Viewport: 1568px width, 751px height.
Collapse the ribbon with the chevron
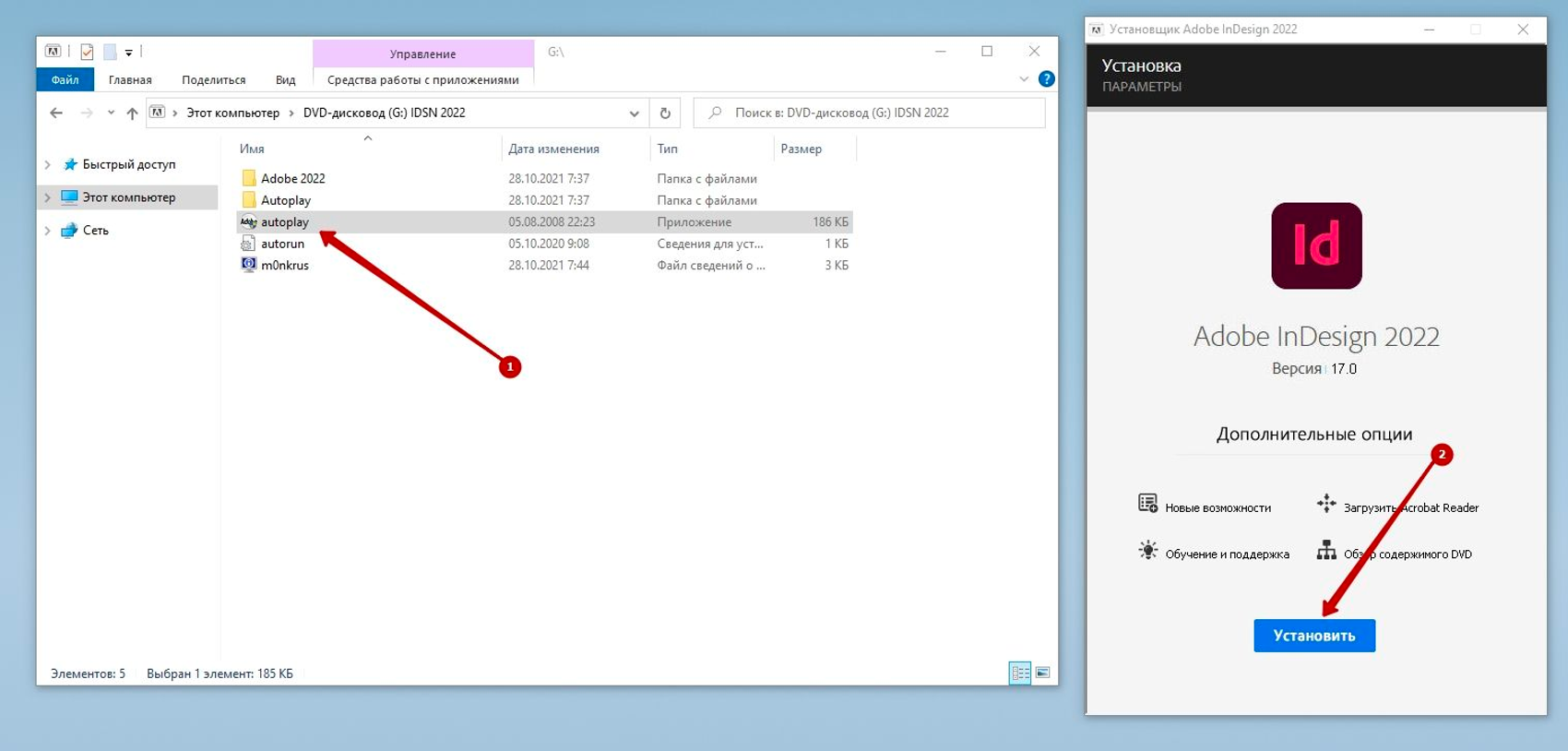(x=1024, y=79)
